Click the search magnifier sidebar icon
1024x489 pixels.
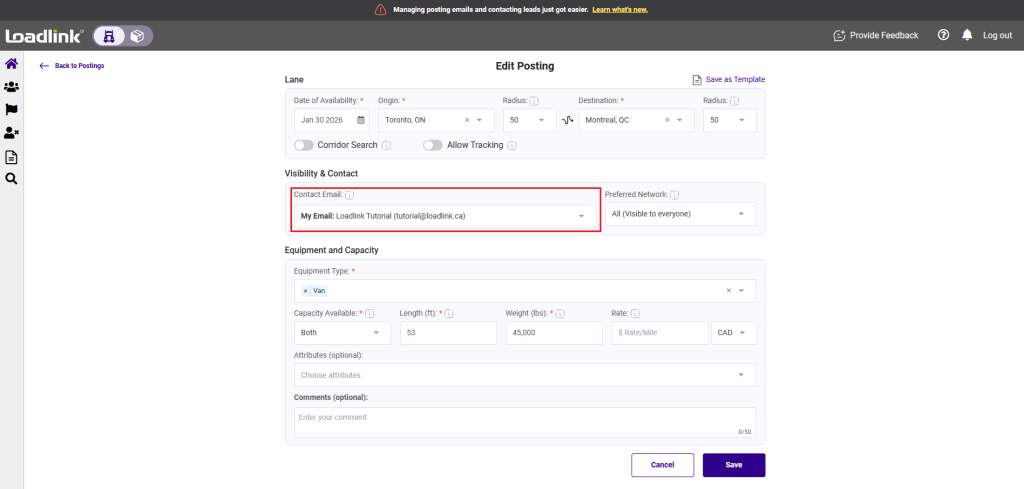(12, 179)
